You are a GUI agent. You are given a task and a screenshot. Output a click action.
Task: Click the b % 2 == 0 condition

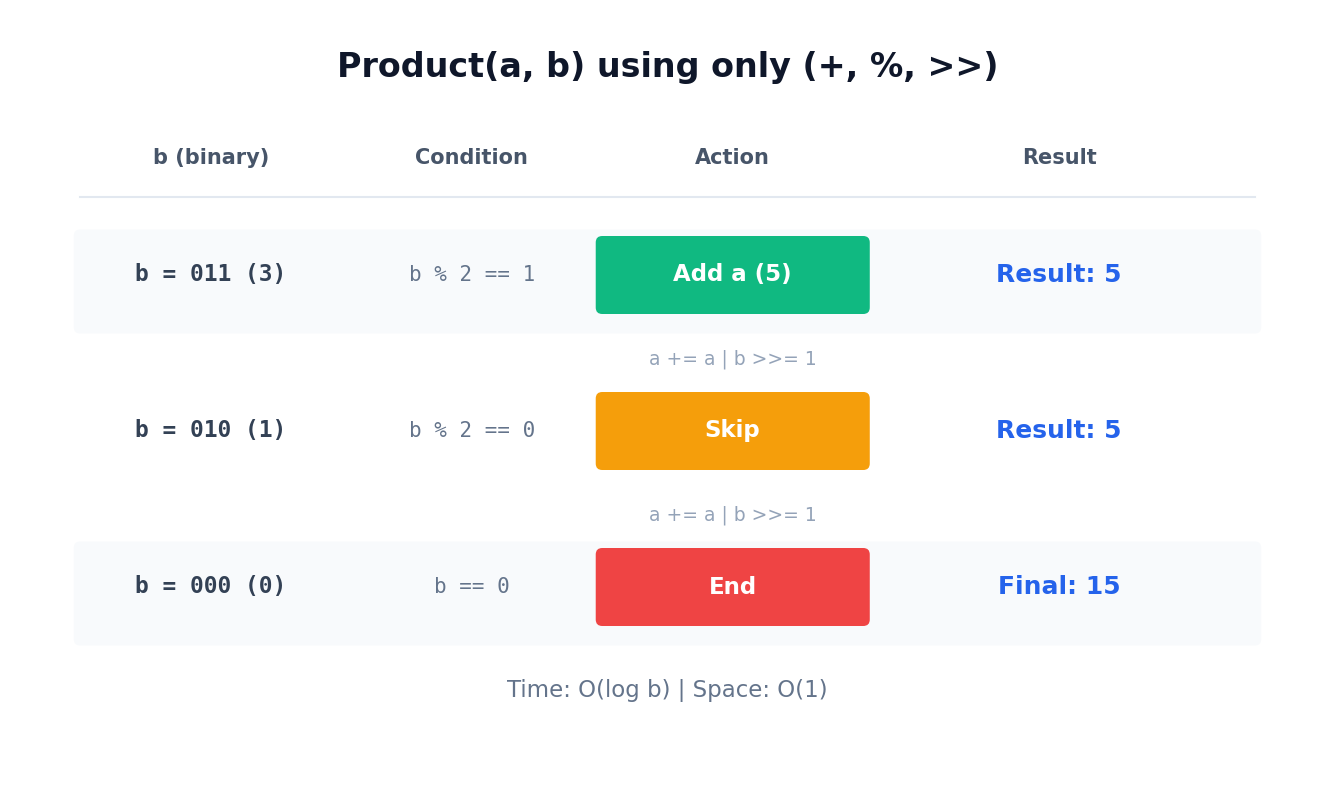472,430
